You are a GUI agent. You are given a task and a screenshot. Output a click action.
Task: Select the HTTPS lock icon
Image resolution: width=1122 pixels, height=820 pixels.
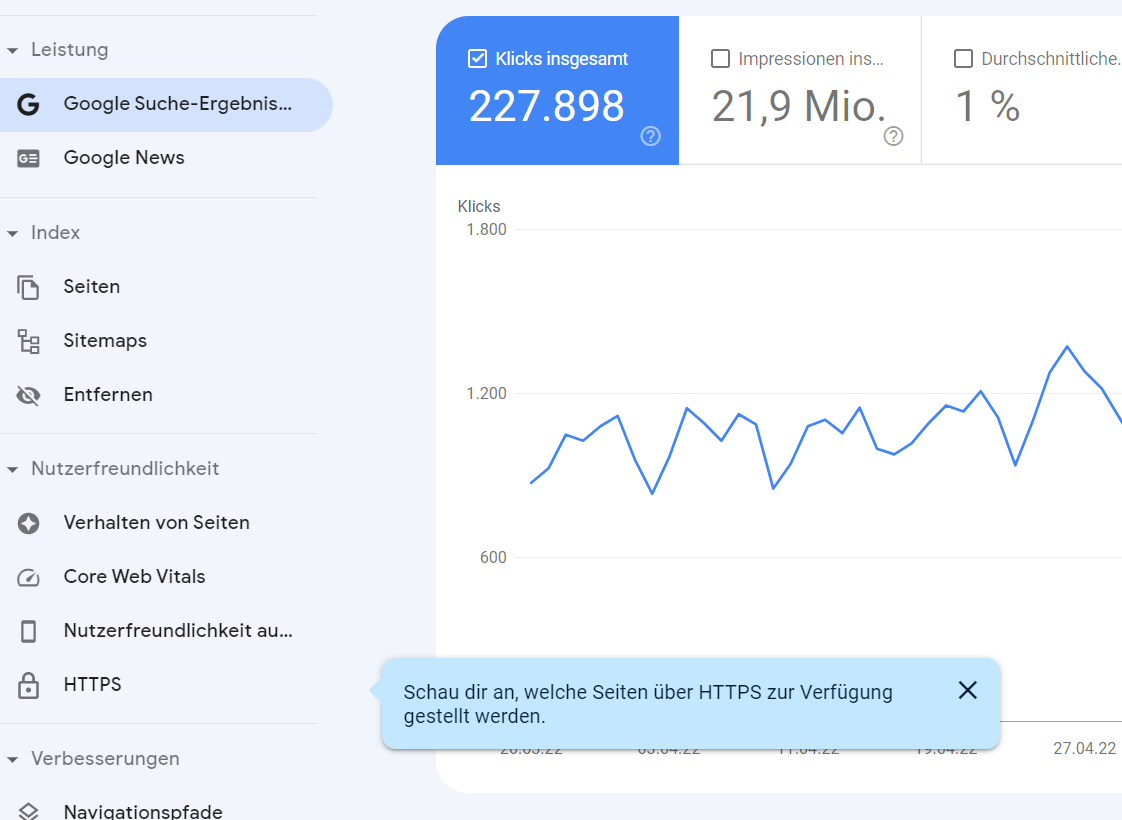tap(28, 684)
